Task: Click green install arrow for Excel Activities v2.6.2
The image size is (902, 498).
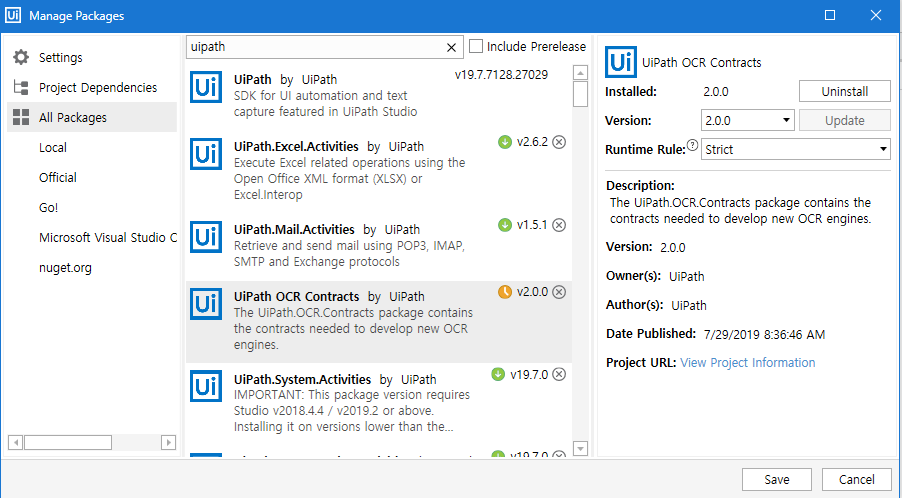Action: 504,142
